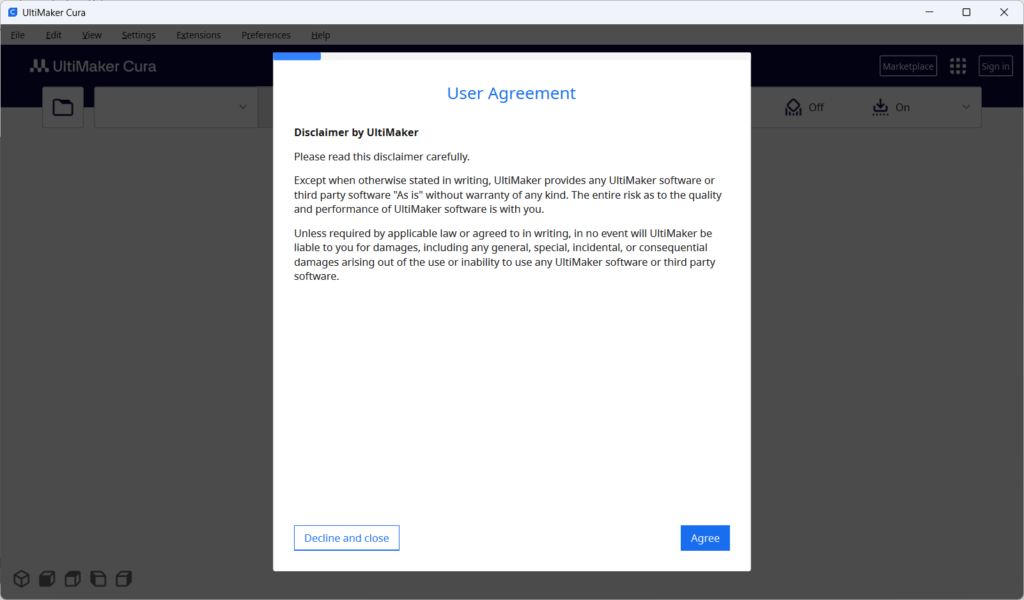The width and height of the screenshot is (1024, 600).
Task: Click the paragraph starting "Except when otherwise"
Action: coord(508,195)
